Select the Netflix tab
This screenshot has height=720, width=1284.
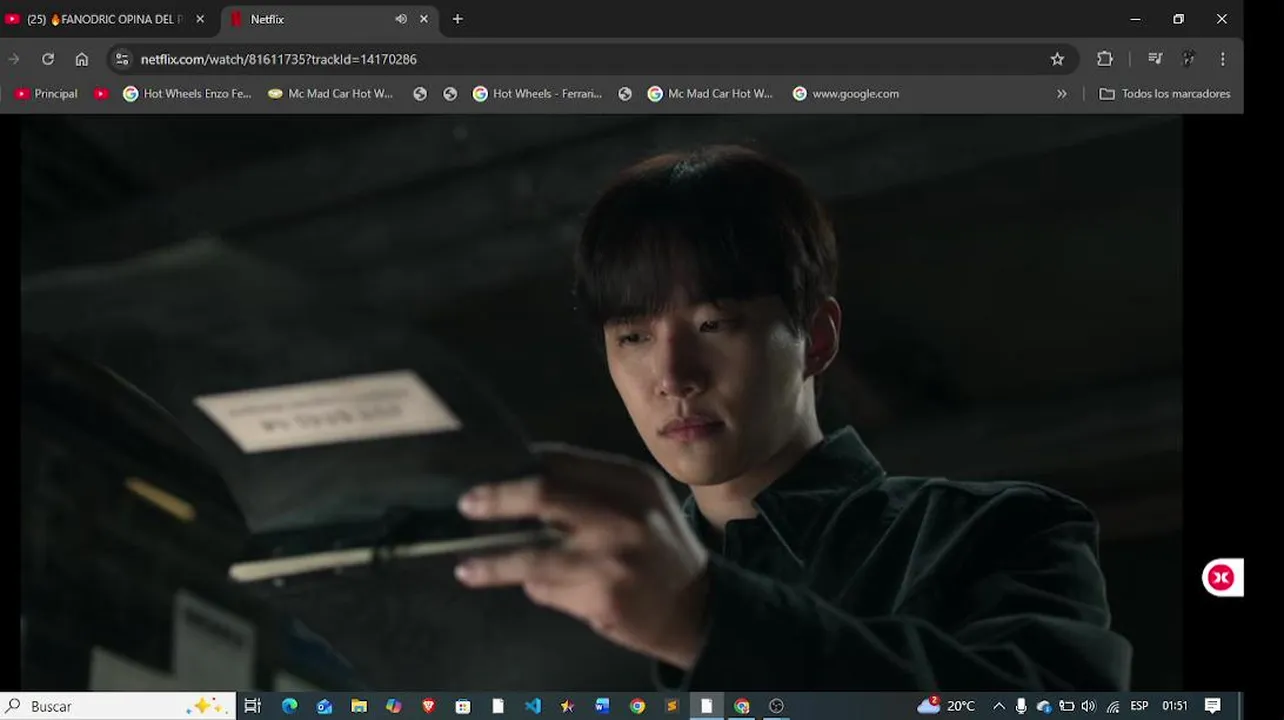pyautogui.click(x=327, y=19)
